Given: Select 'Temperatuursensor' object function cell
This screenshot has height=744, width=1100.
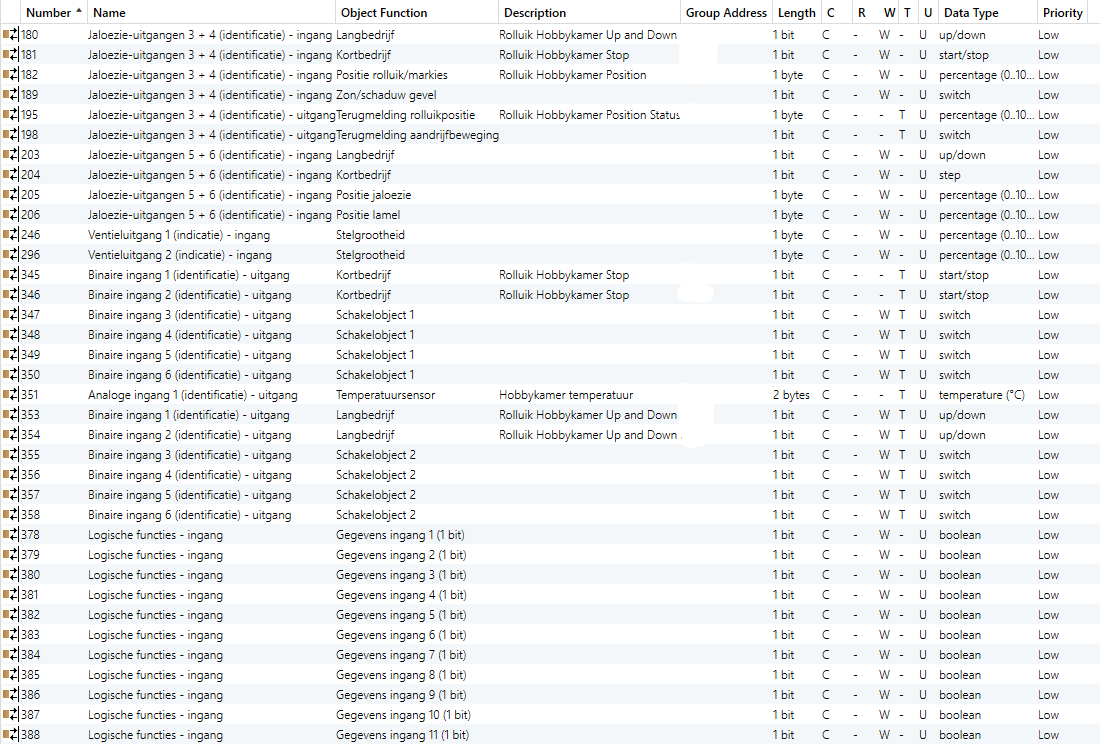Looking at the screenshot, I should coord(385,395).
